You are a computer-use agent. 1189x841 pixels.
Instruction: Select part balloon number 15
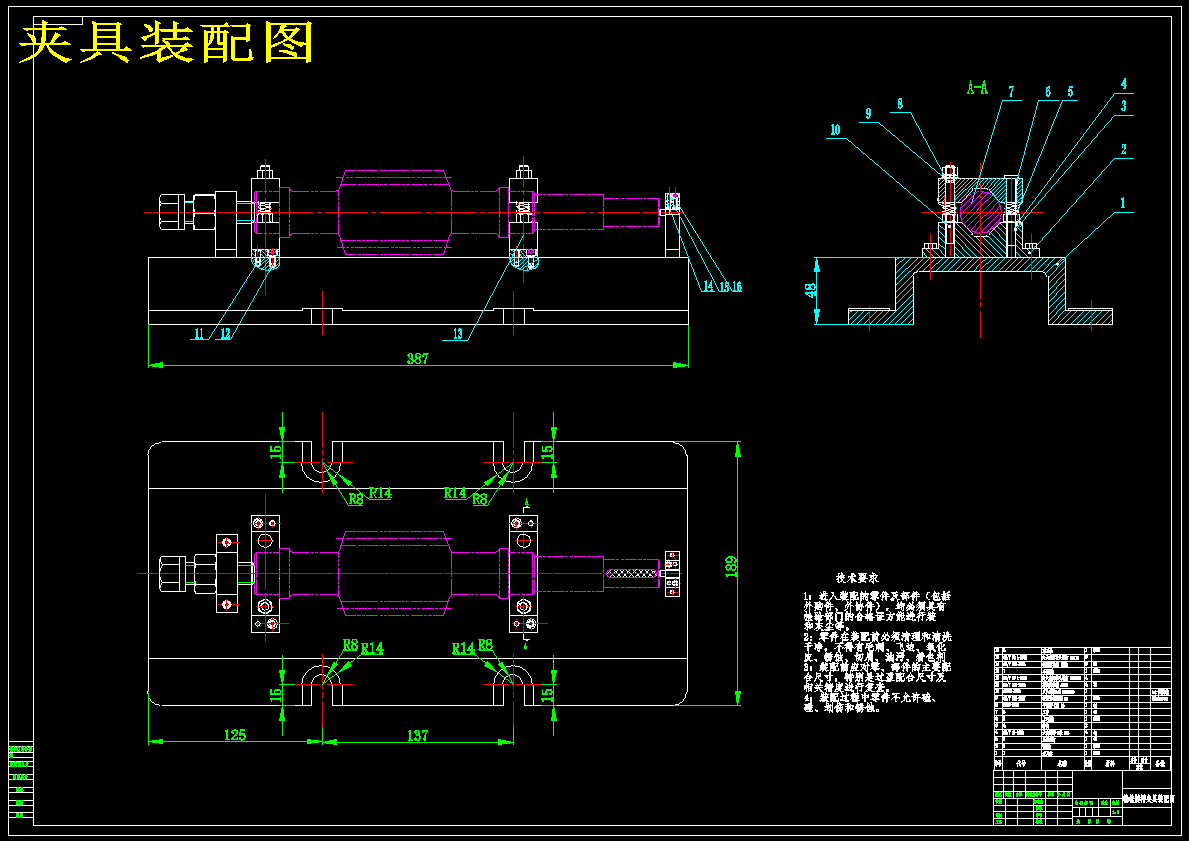tap(723, 287)
